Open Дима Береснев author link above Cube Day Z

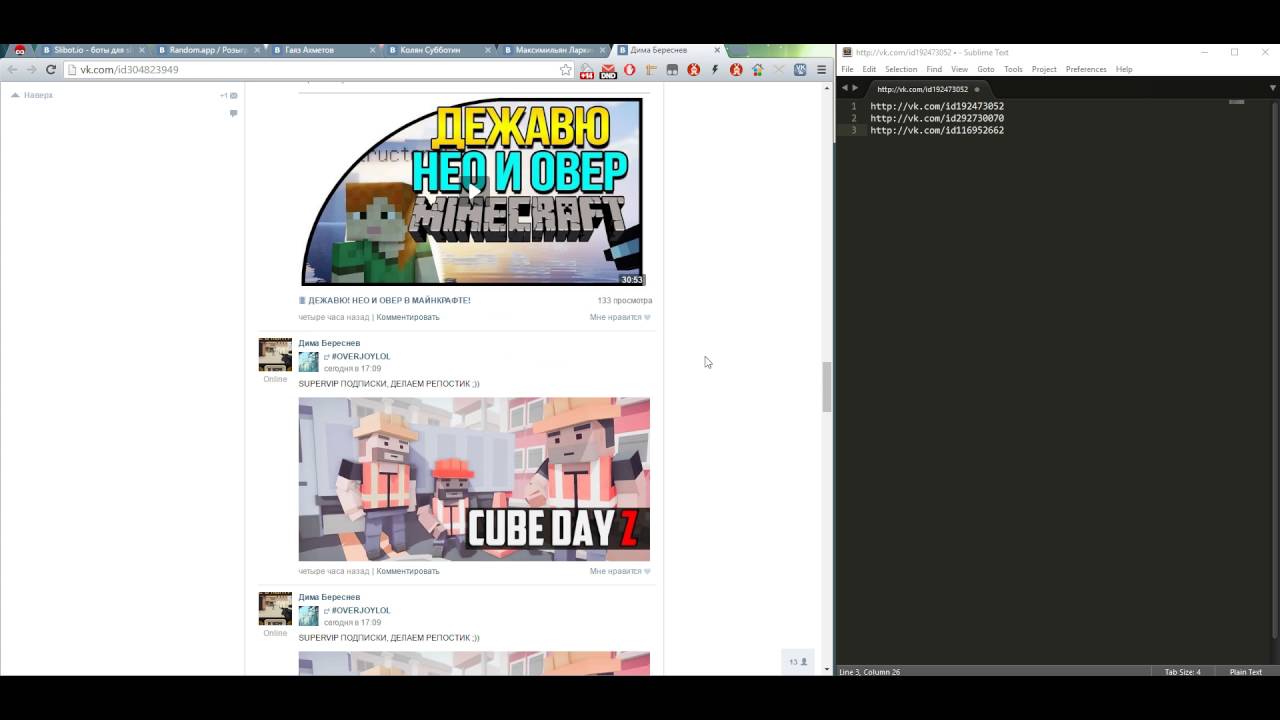tap(329, 343)
